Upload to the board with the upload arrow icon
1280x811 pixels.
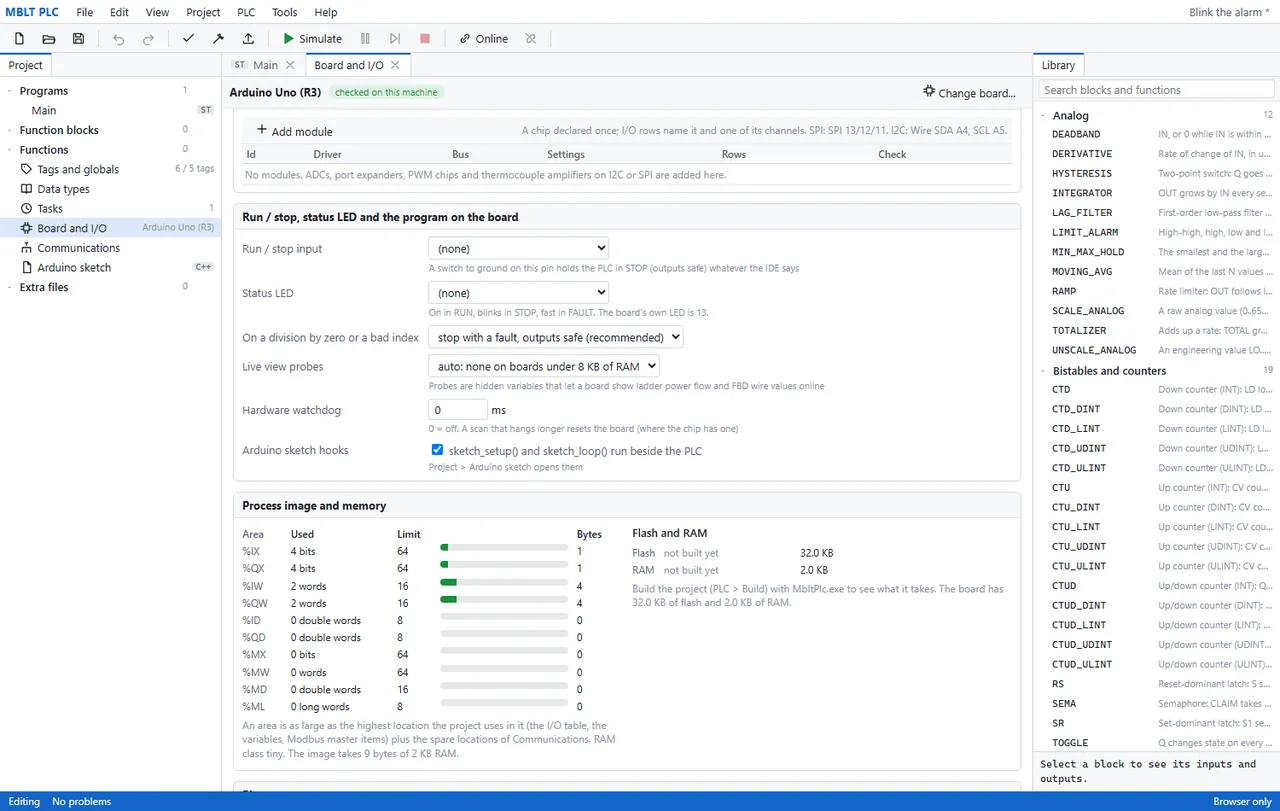click(x=248, y=39)
